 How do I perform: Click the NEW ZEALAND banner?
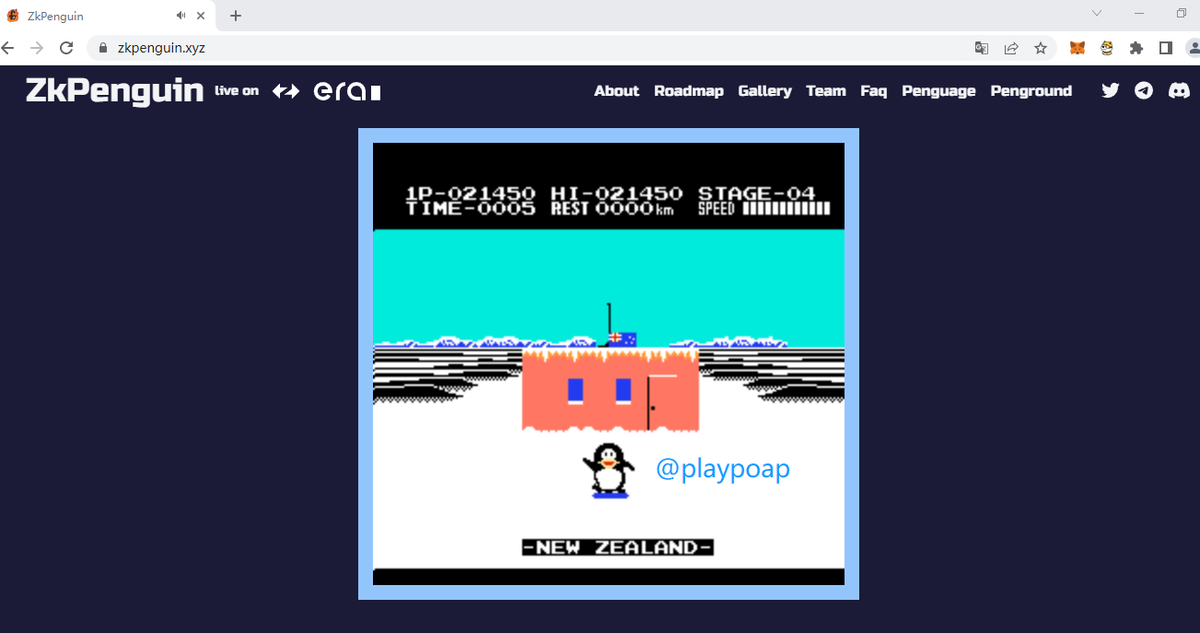pyautogui.click(x=617, y=547)
